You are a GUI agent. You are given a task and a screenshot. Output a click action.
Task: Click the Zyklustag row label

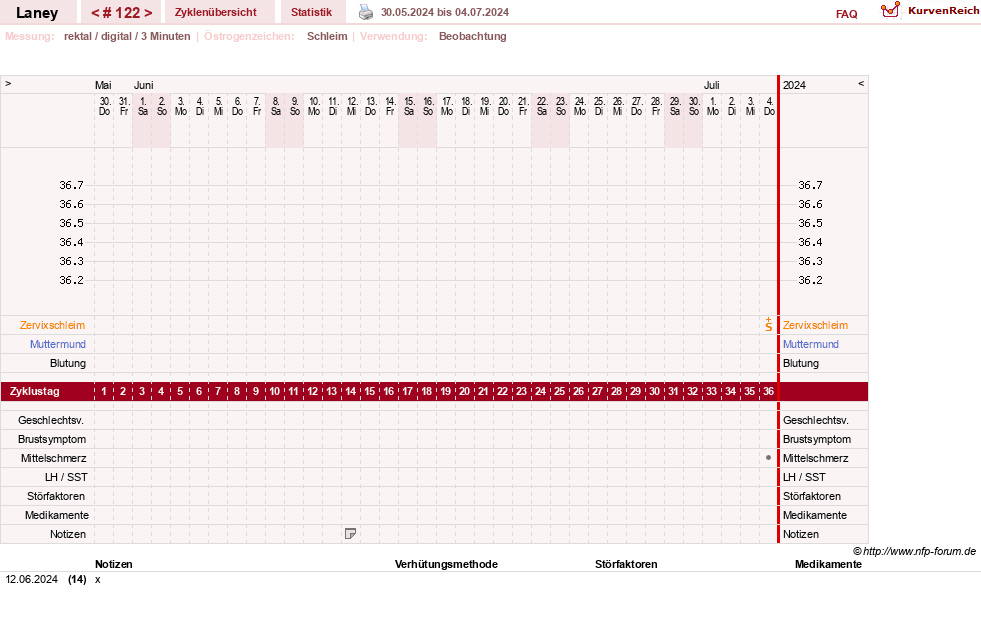pos(34,391)
